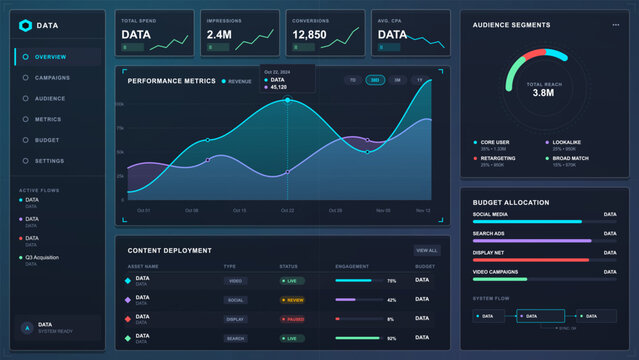
Task: Open the Impressions 2.4M stat card
Action: pos(240,33)
